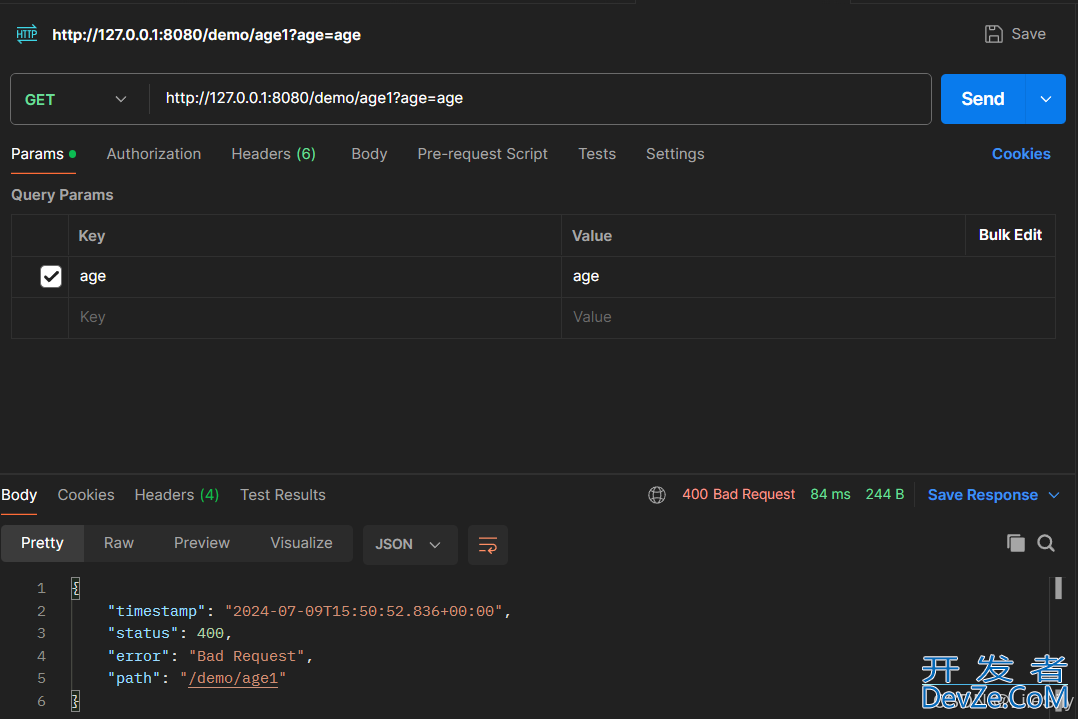Screen dimensions: 1078x719
Task: Open the response Headers (4) tab
Action: point(177,495)
